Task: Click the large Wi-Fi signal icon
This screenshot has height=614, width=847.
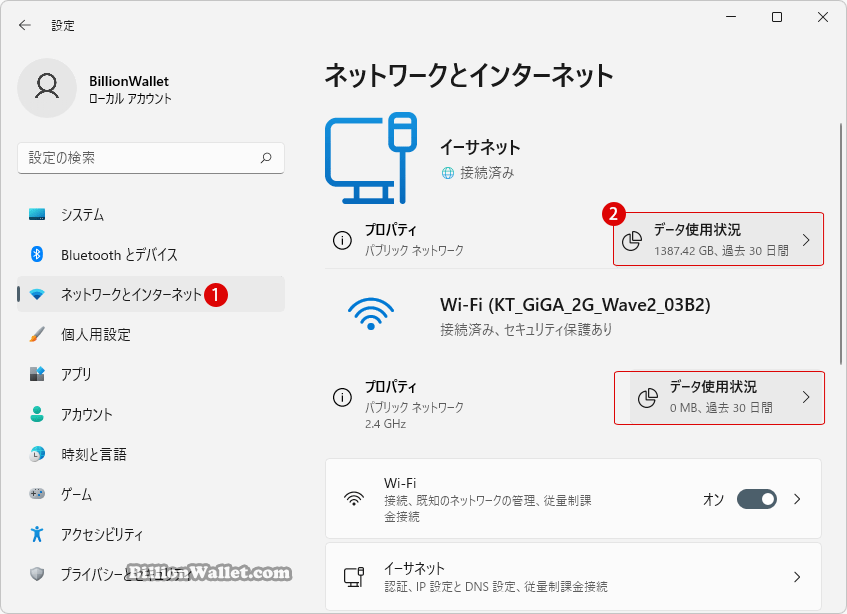Action: (371, 314)
